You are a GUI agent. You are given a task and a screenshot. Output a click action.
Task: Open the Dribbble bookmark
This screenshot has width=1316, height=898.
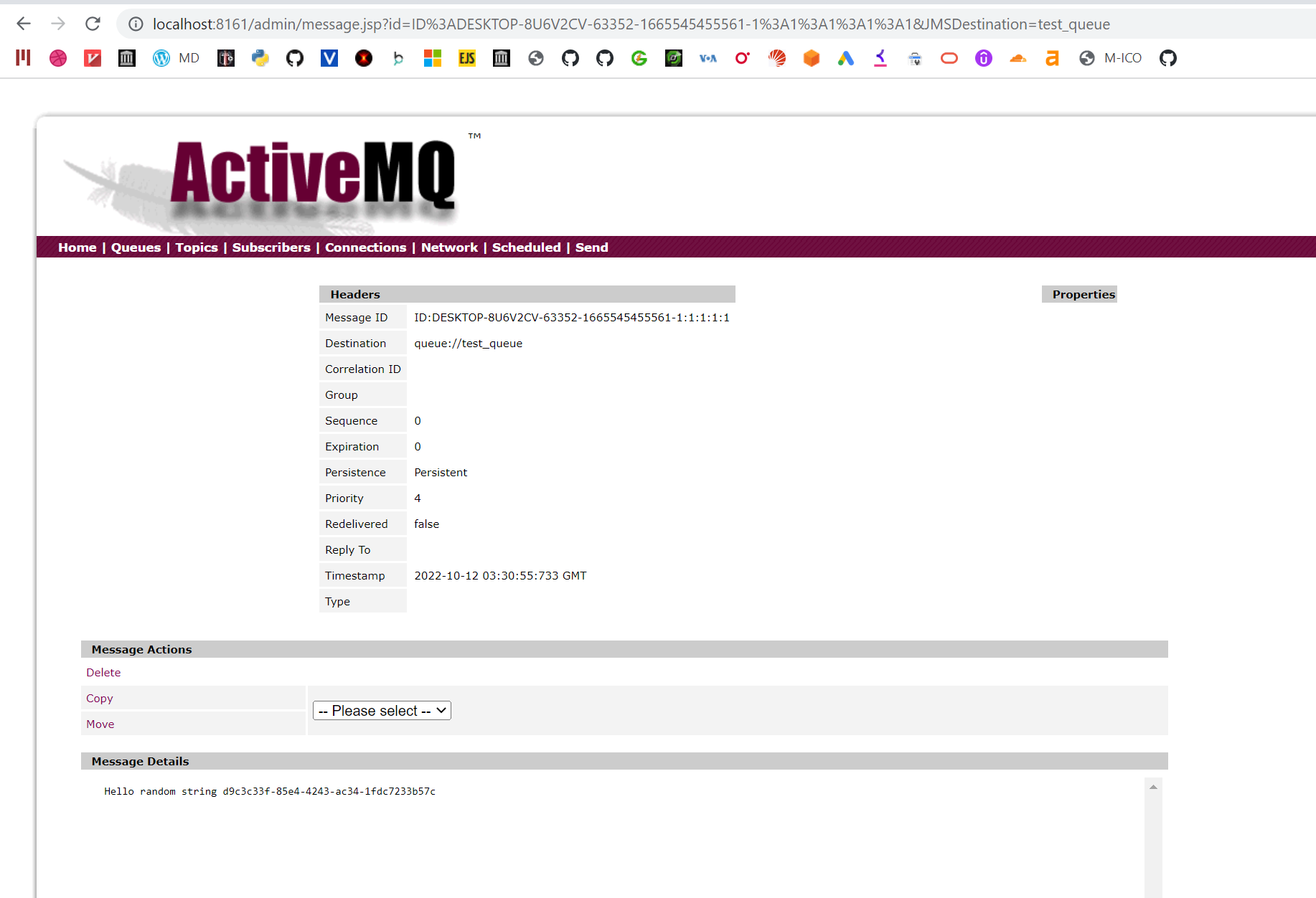pyautogui.click(x=57, y=58)
